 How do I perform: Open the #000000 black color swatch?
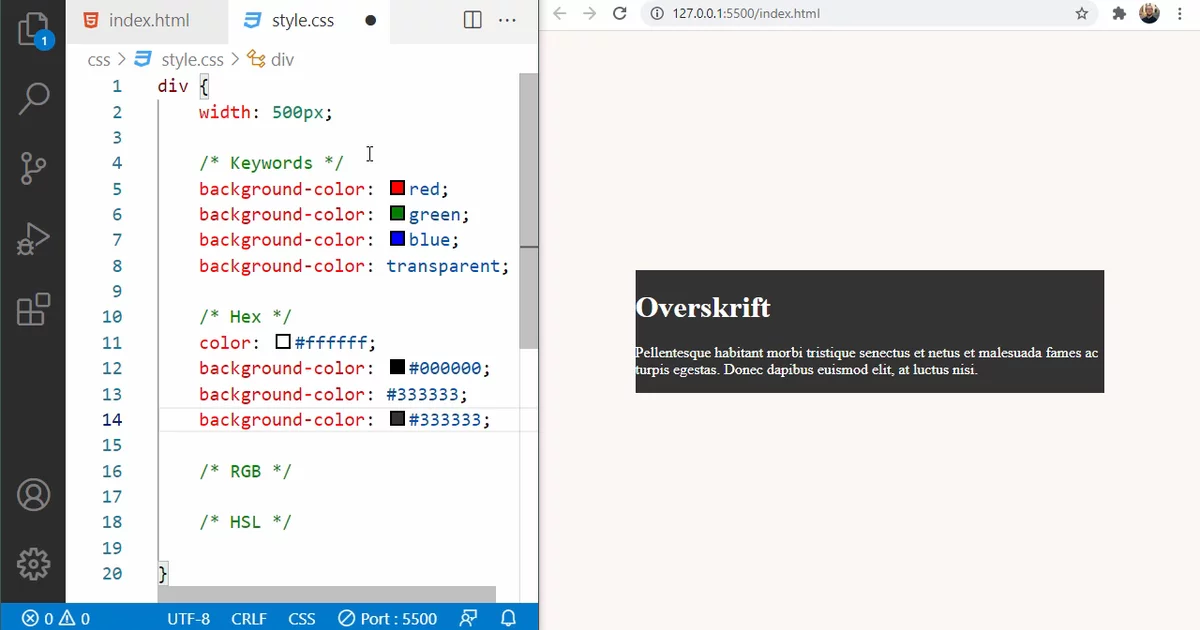click(x=397, y=367)
